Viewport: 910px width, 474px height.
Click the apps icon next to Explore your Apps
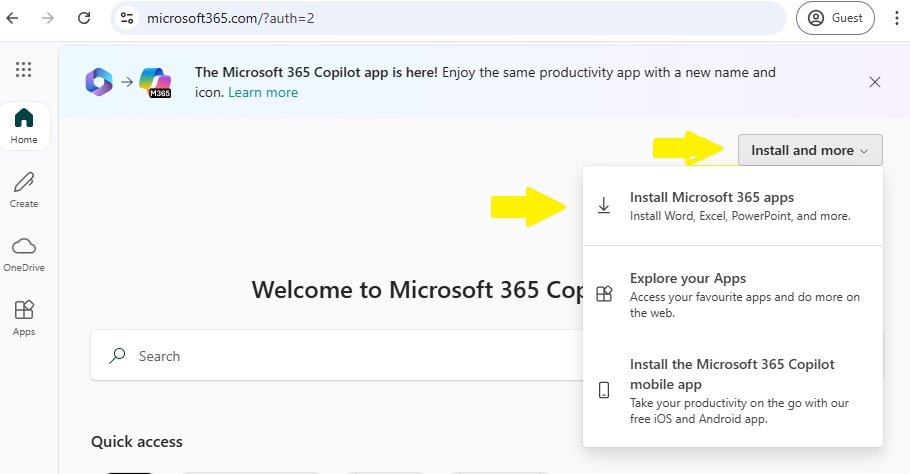click(x=604, y=294)
